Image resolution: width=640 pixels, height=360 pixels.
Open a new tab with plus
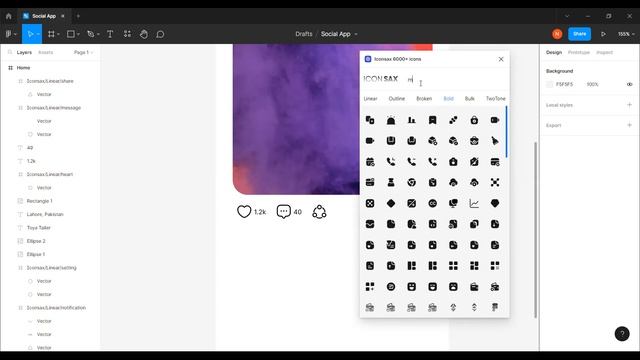78,16
